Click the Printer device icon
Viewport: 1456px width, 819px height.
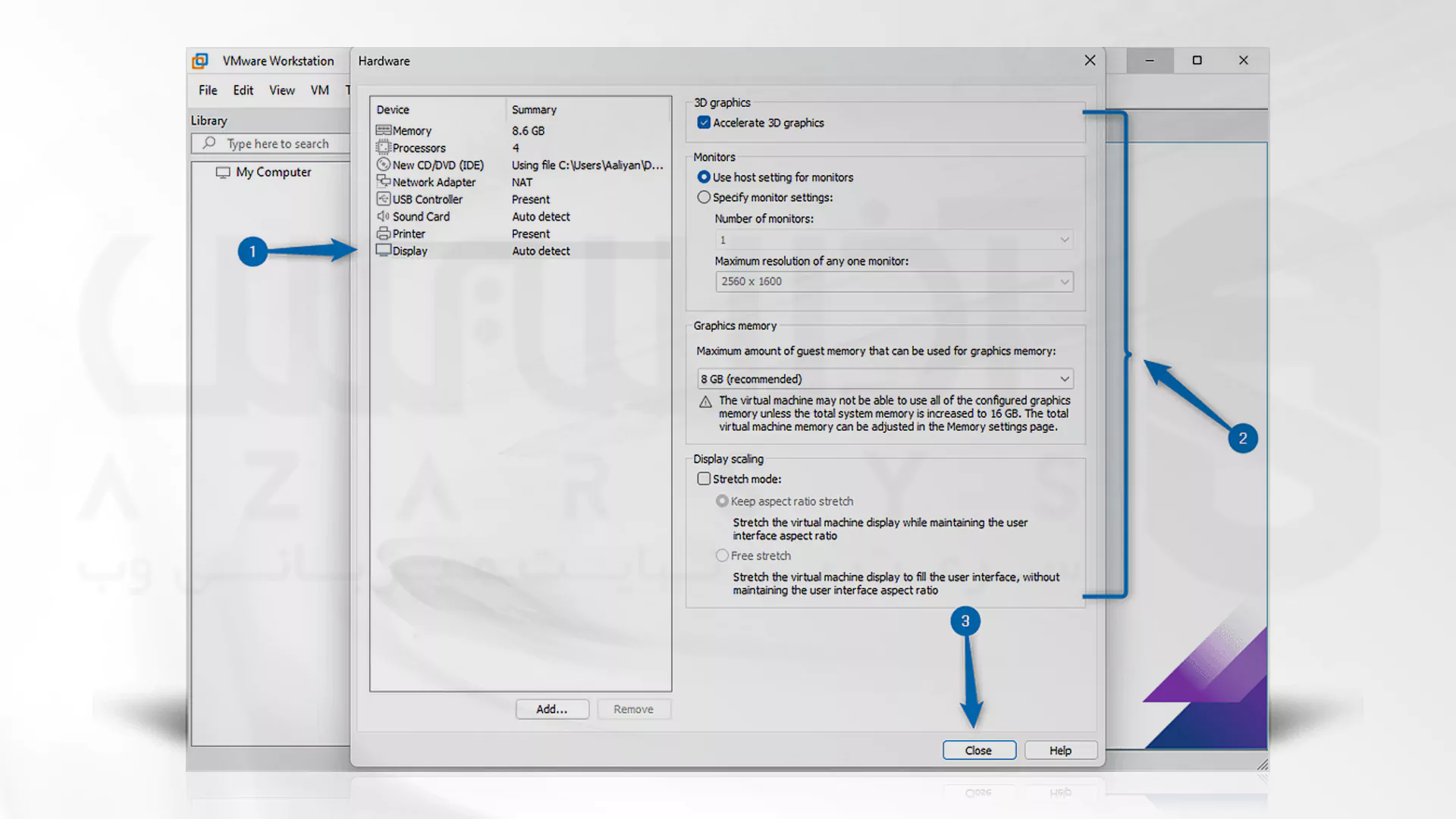tap(383, 234)
